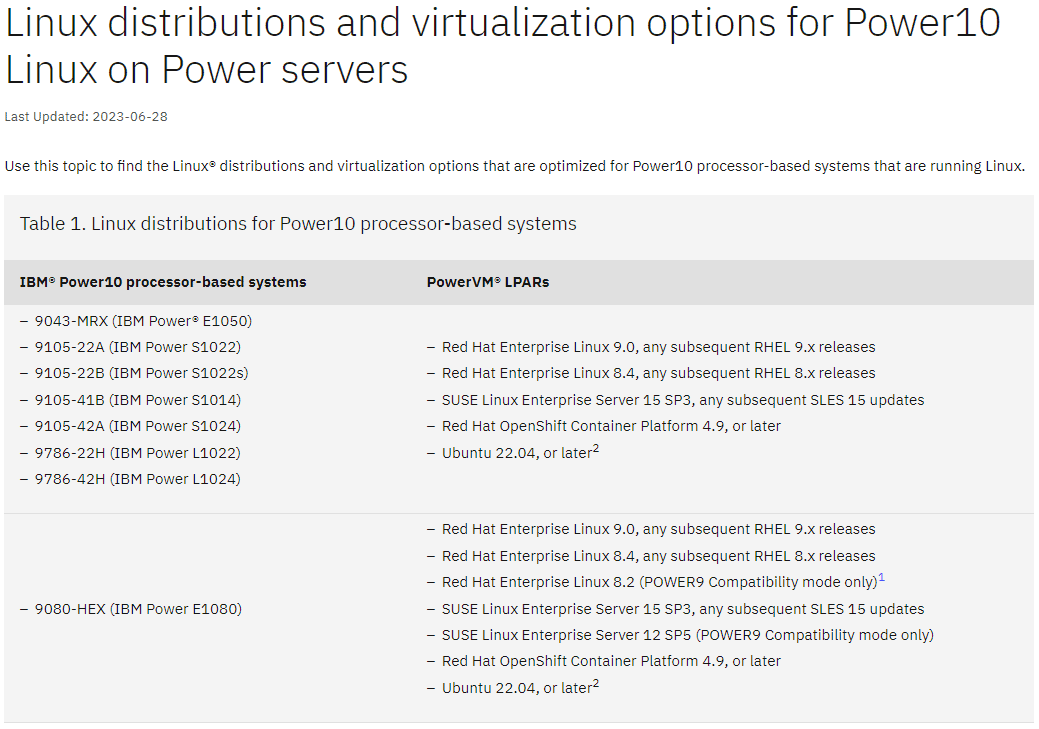Screen dimensions: 1039x729
Task: Click the Table 1 caption text
Action: pos(298,224)
